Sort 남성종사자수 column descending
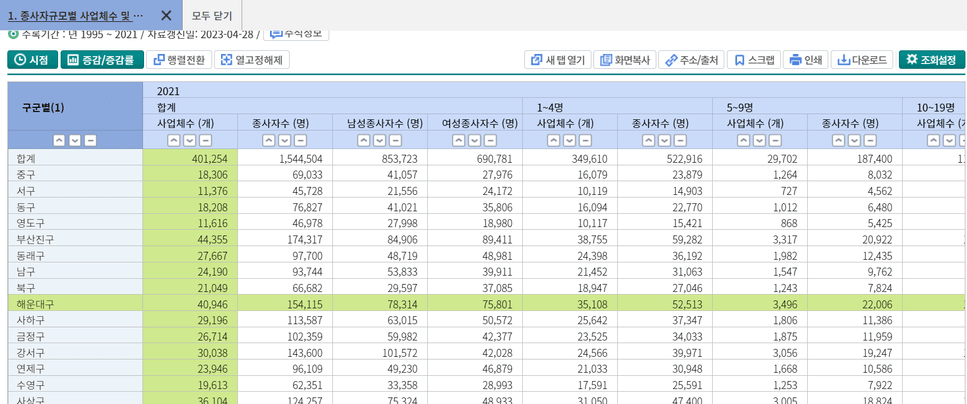 379,141
